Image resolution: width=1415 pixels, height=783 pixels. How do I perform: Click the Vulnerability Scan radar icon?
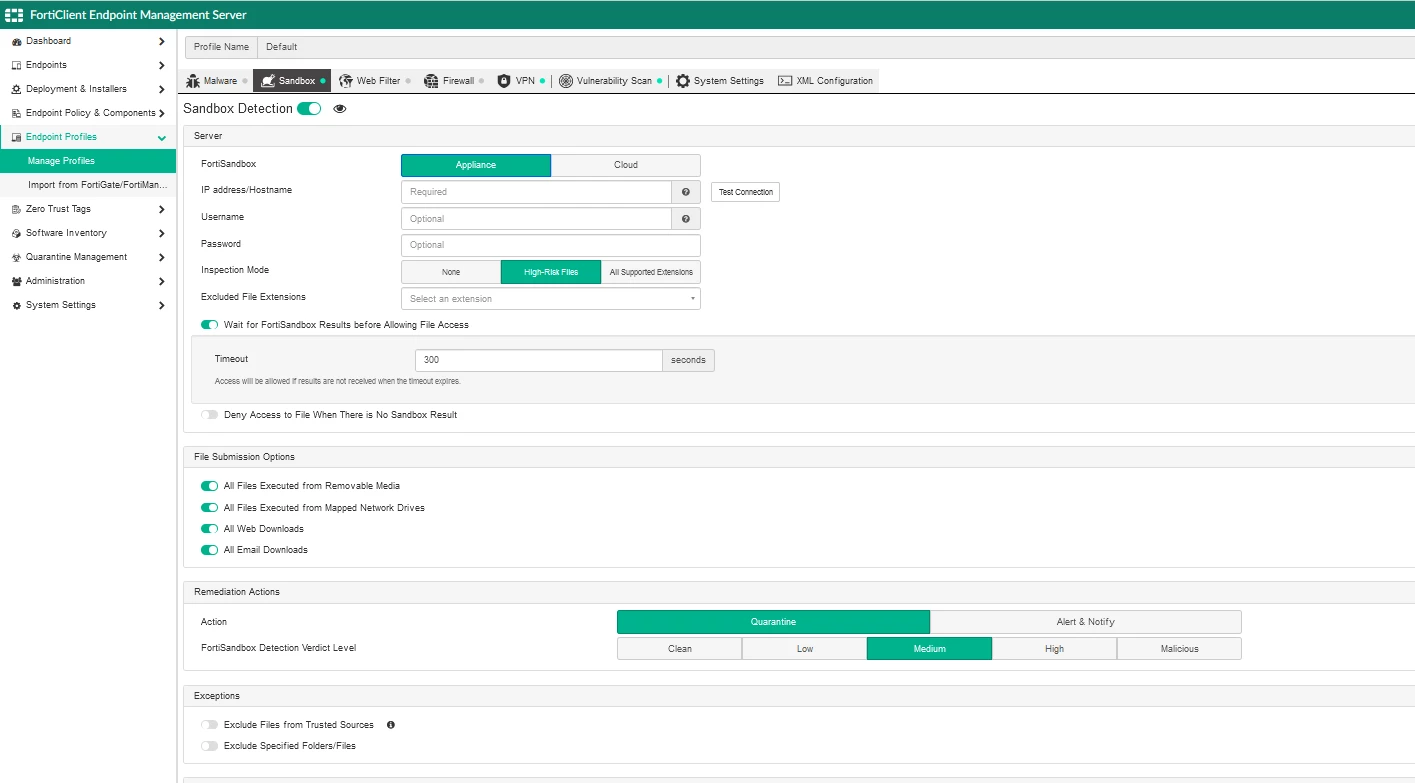tap(566, 81)
